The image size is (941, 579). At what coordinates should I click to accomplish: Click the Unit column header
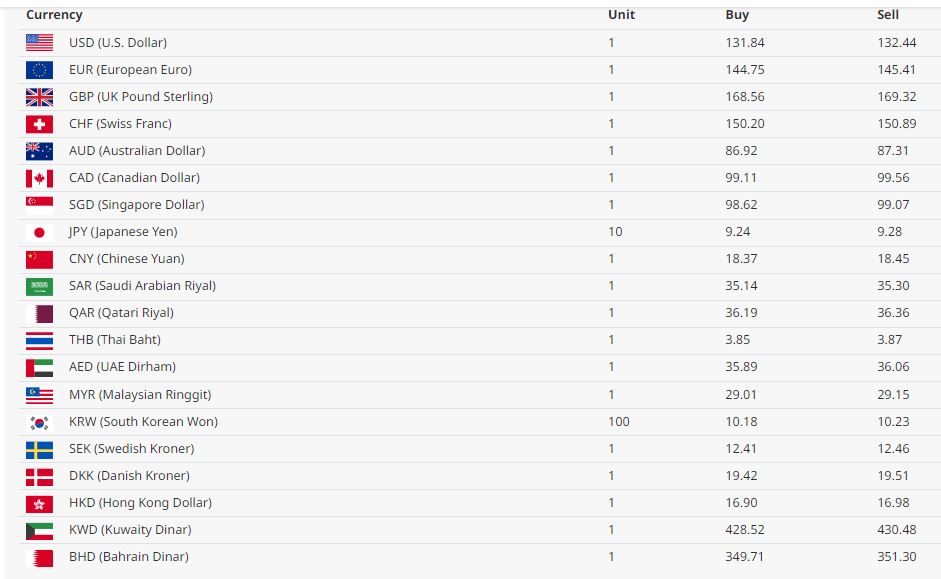click(621, 15)
